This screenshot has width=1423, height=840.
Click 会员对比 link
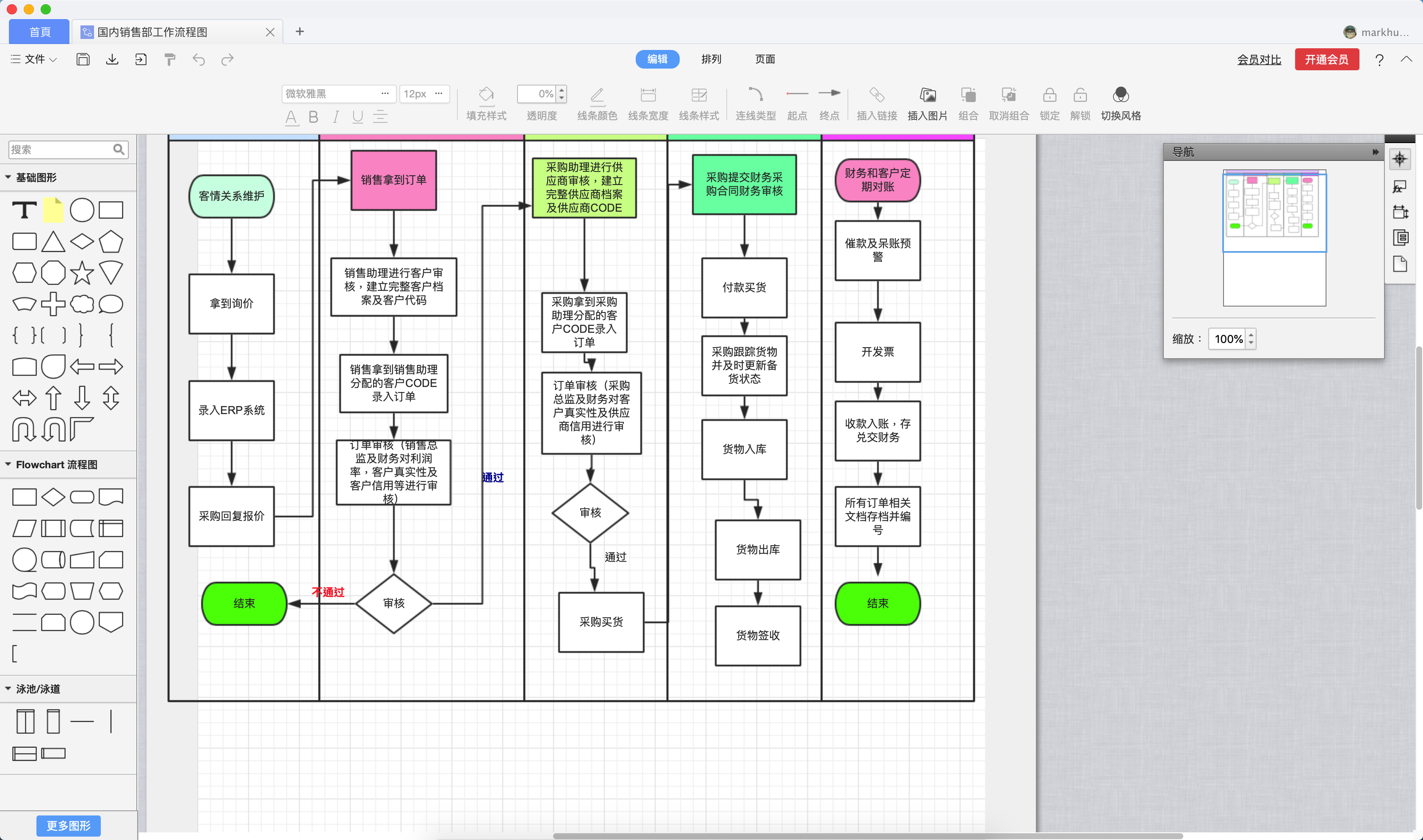coord(1259,59)
